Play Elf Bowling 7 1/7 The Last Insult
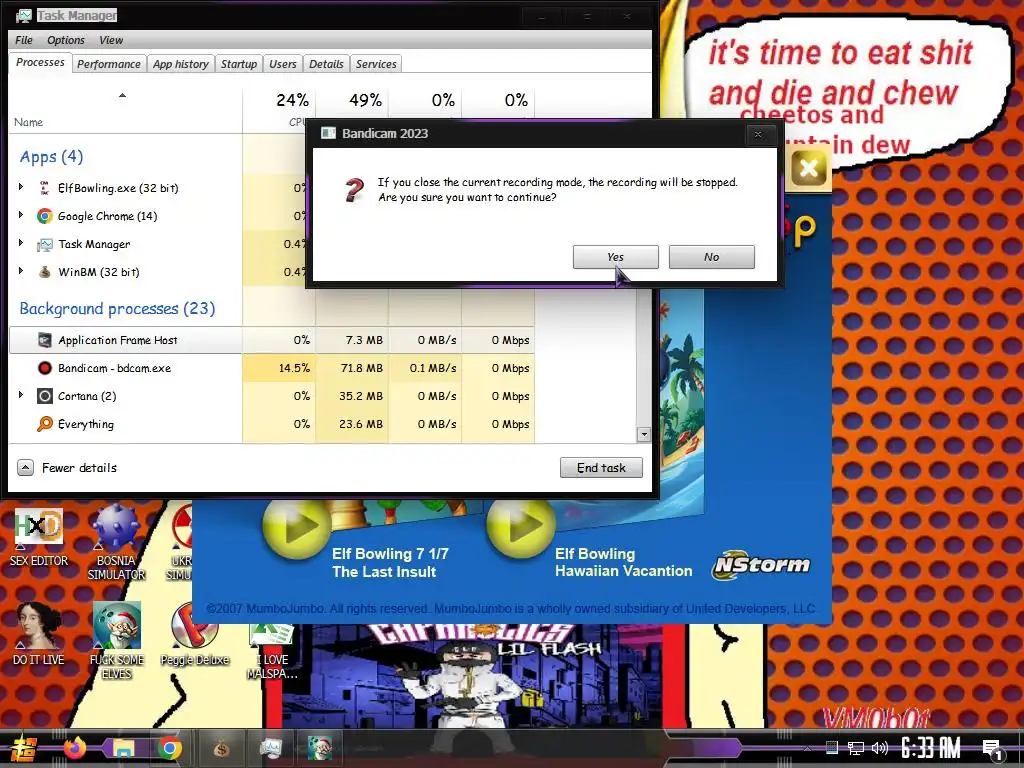The width and height of the screenshot is (1024, 768). click(296, 526)
